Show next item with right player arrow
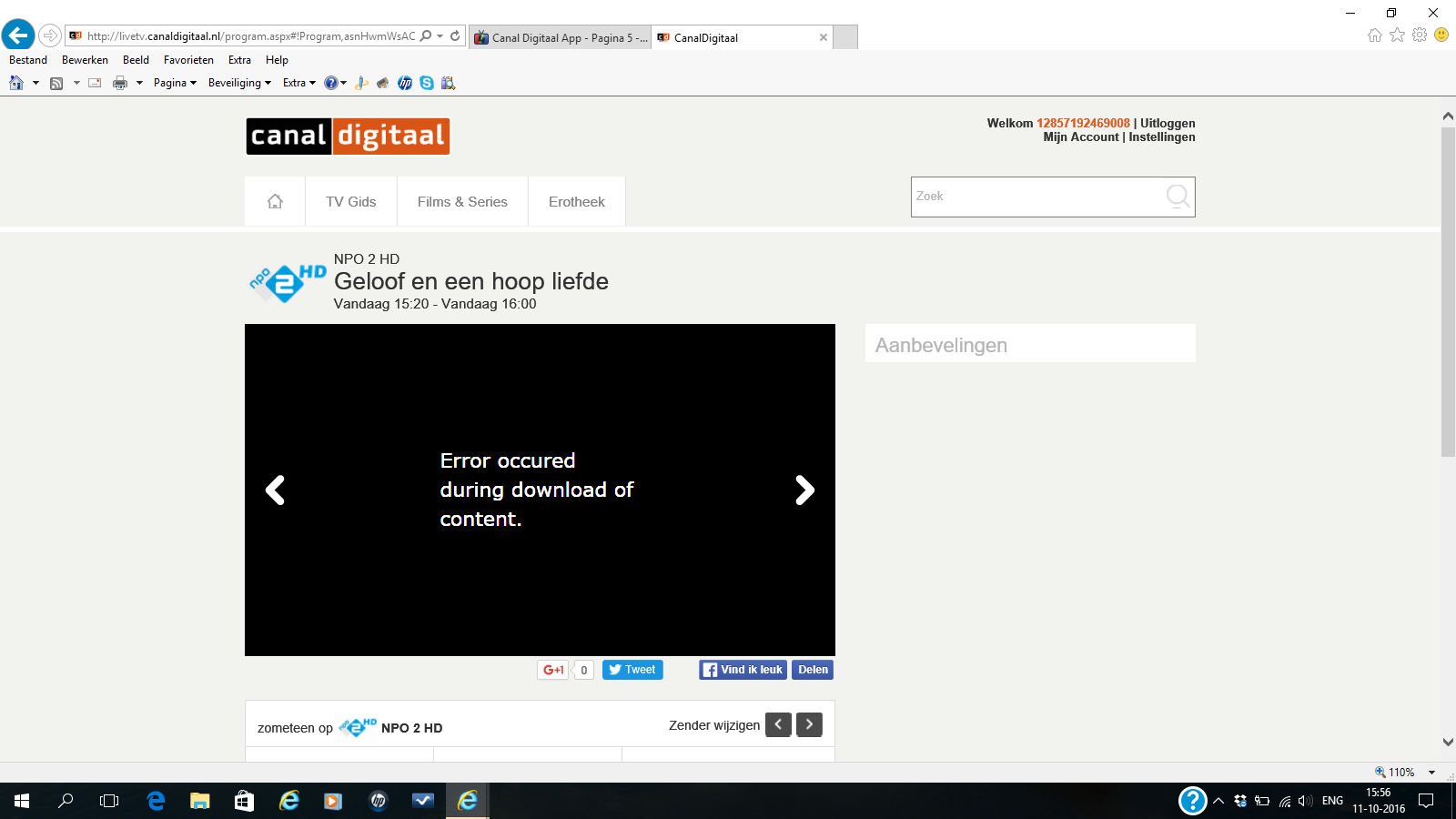The width and height of the screenshot is (1456, 819). coord(804,490)
